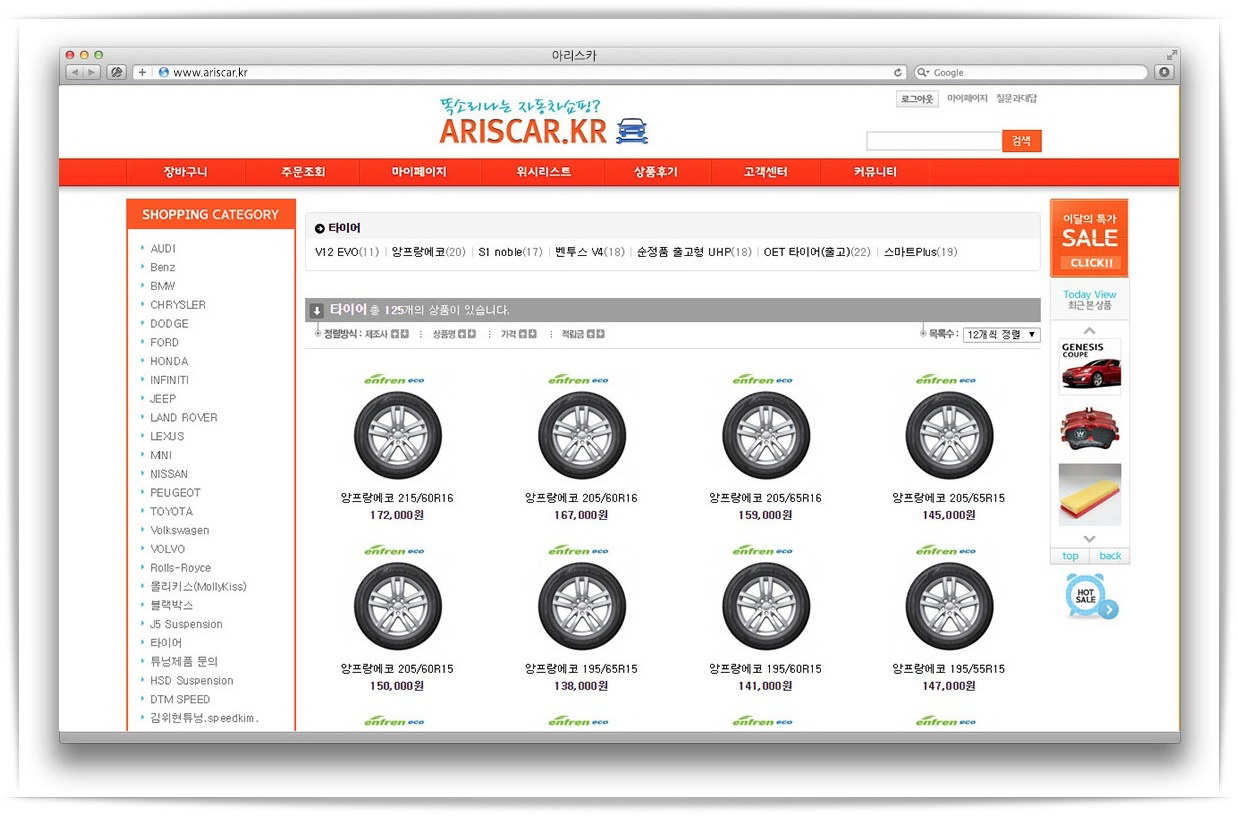Click the SALE CLICK!! banner
Image resolution: width=1238 pixels, height=816 pixels.
tap(1089, 238)
